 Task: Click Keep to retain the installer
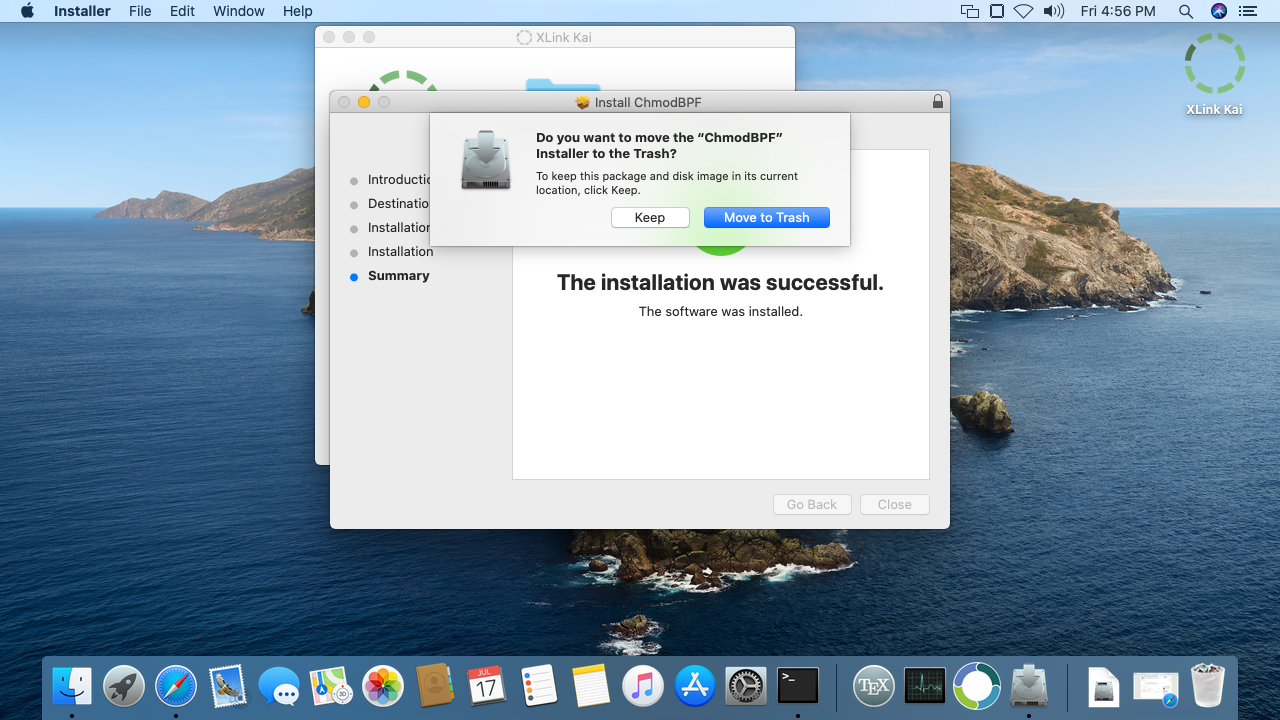tap(650, 218)
